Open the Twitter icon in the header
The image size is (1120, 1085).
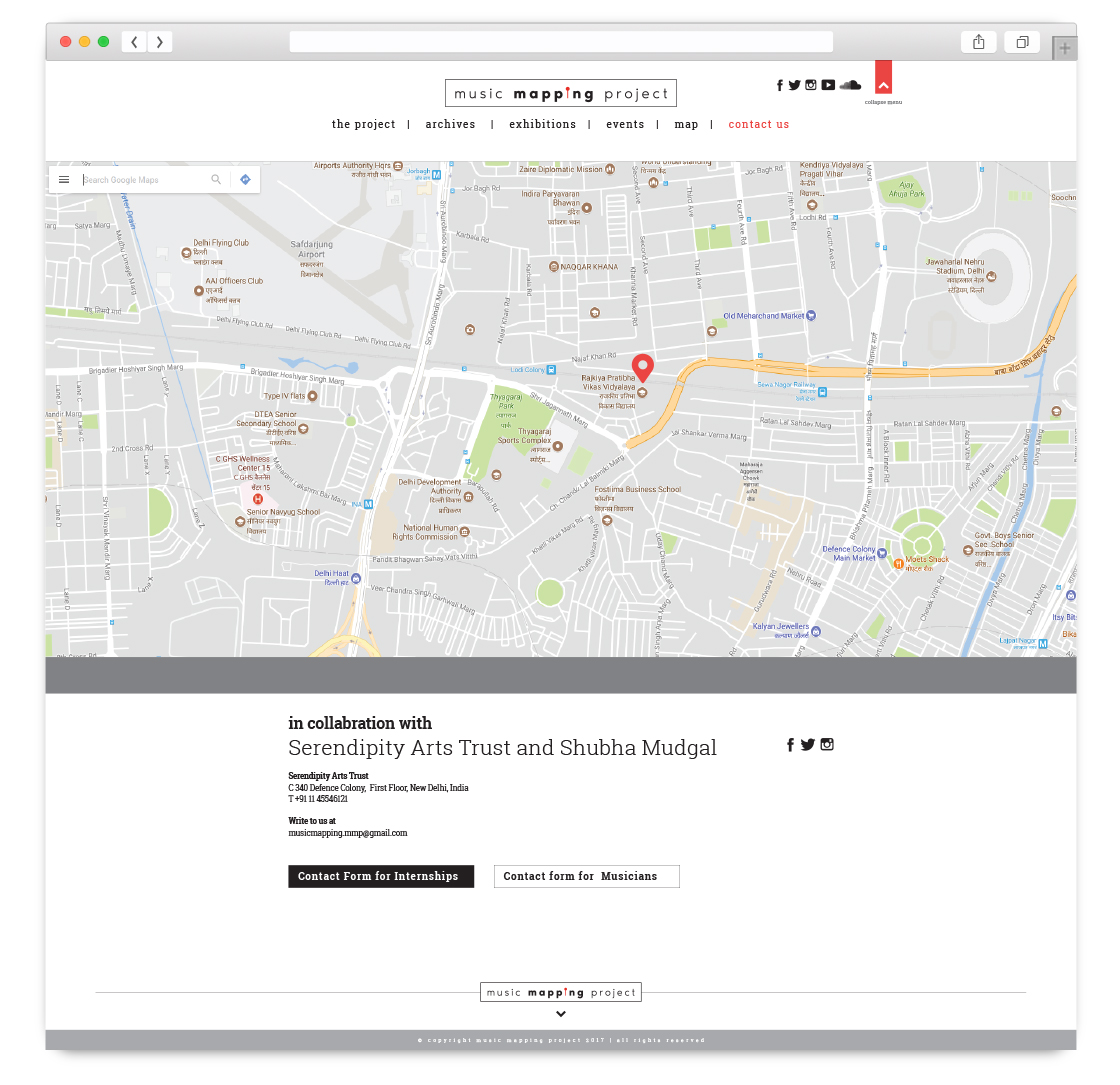(794, 85)
